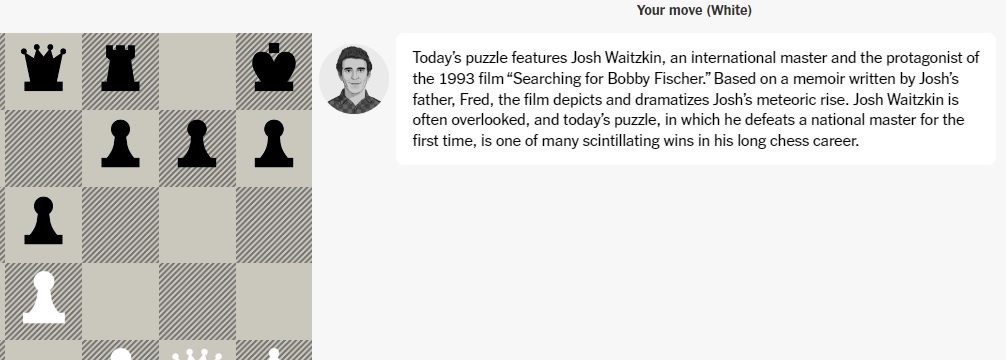Select the partially visible white queen
Viewport: 1006px width, 360px height.
coord(197,354)
